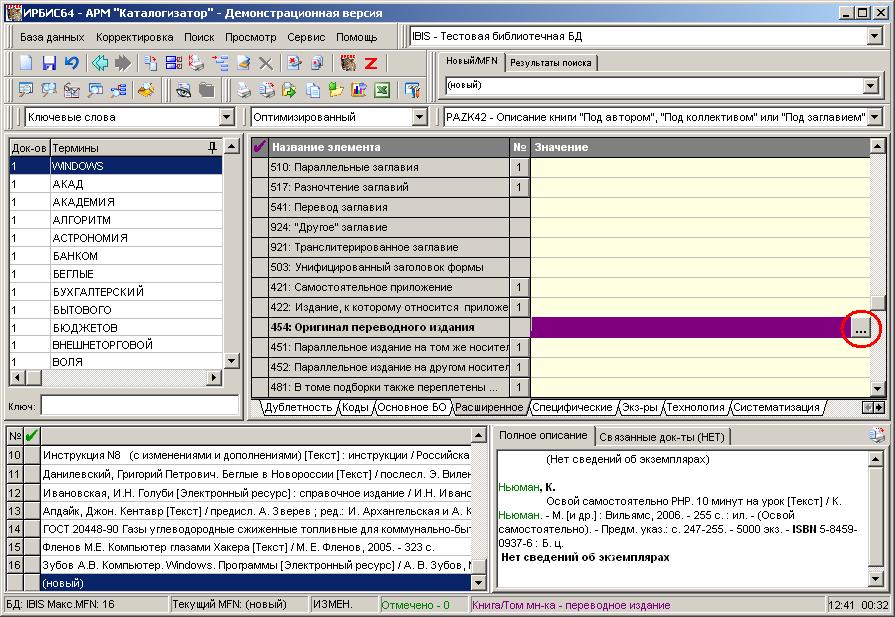
Task: Click the colored bar chart statistics icon
Action: point(359,90)
